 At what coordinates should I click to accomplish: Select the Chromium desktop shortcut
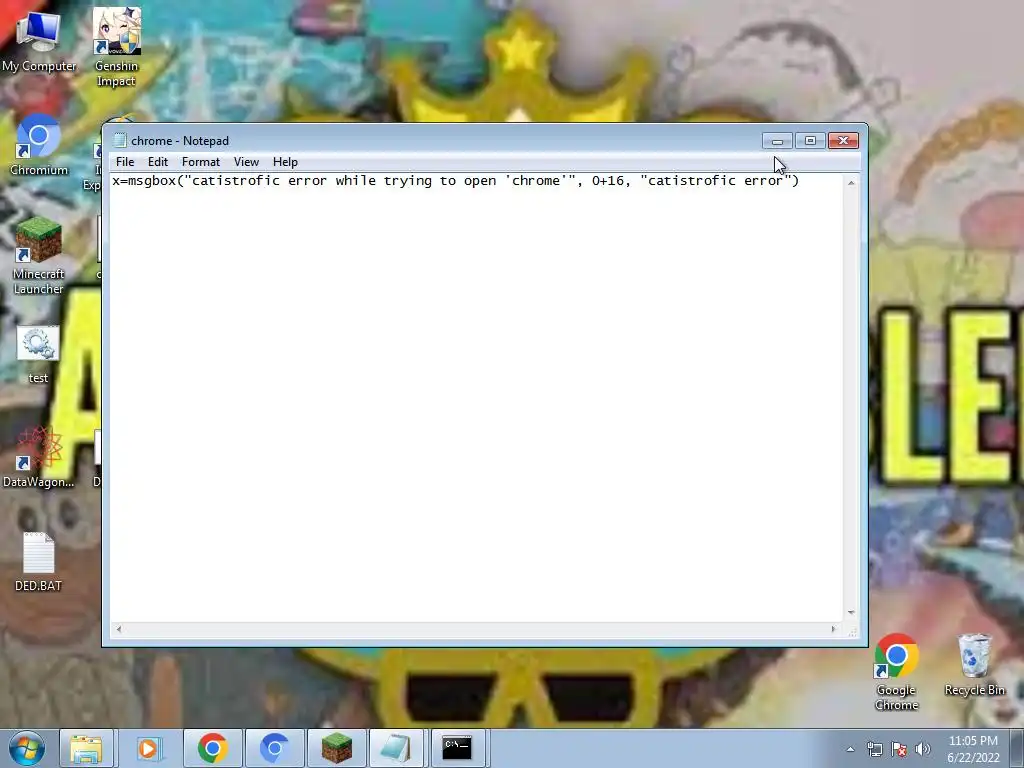coord(39,145)
